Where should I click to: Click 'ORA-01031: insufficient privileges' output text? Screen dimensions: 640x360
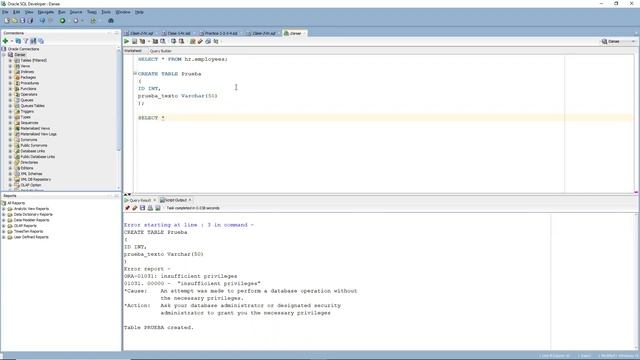[180, 276]
